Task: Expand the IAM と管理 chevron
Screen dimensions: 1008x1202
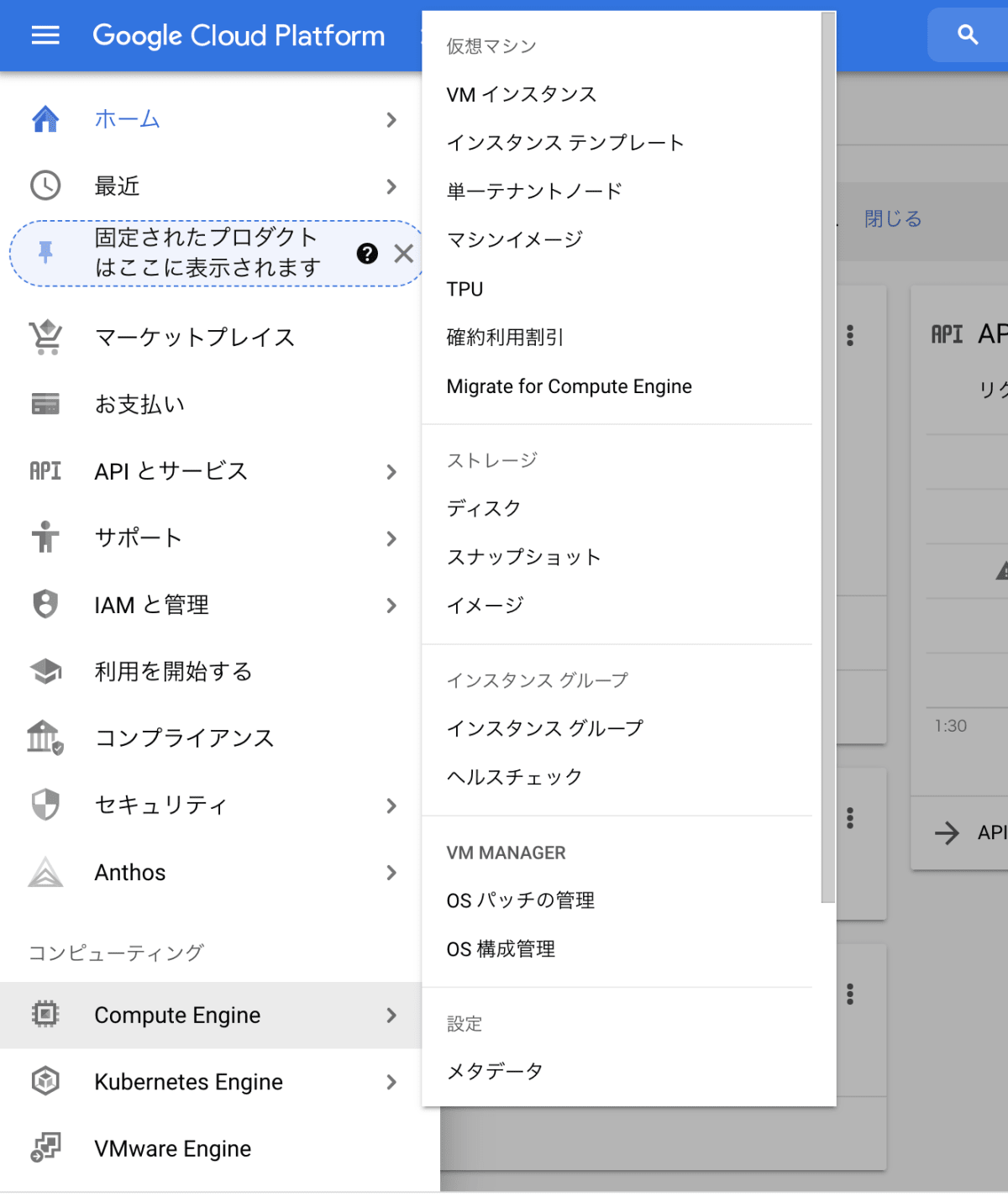Action: click(391, 606)
